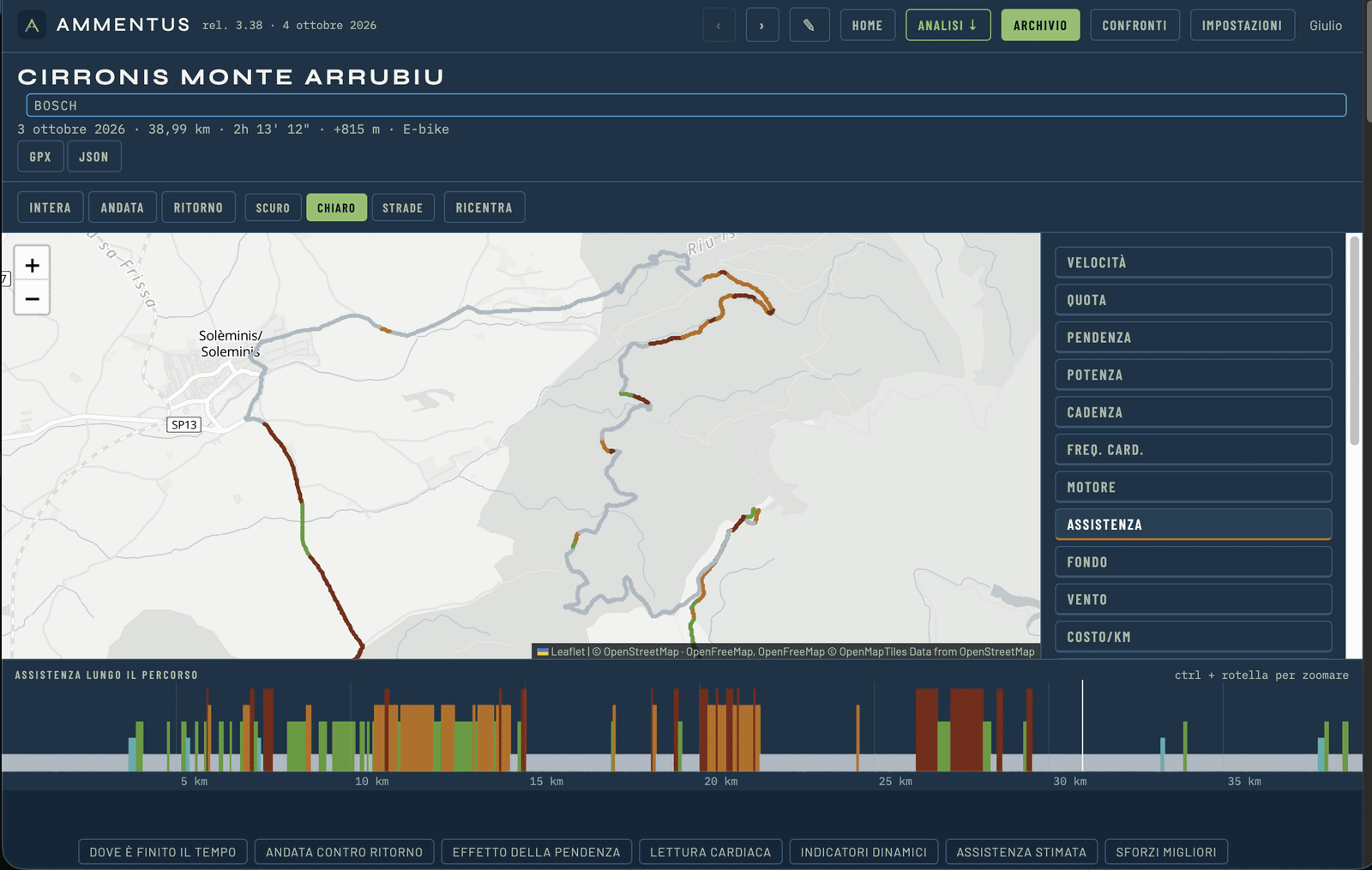Open the Analisi dropdown menu
The width and height of the screenshot is (1372, 870).
click(948, 25)
